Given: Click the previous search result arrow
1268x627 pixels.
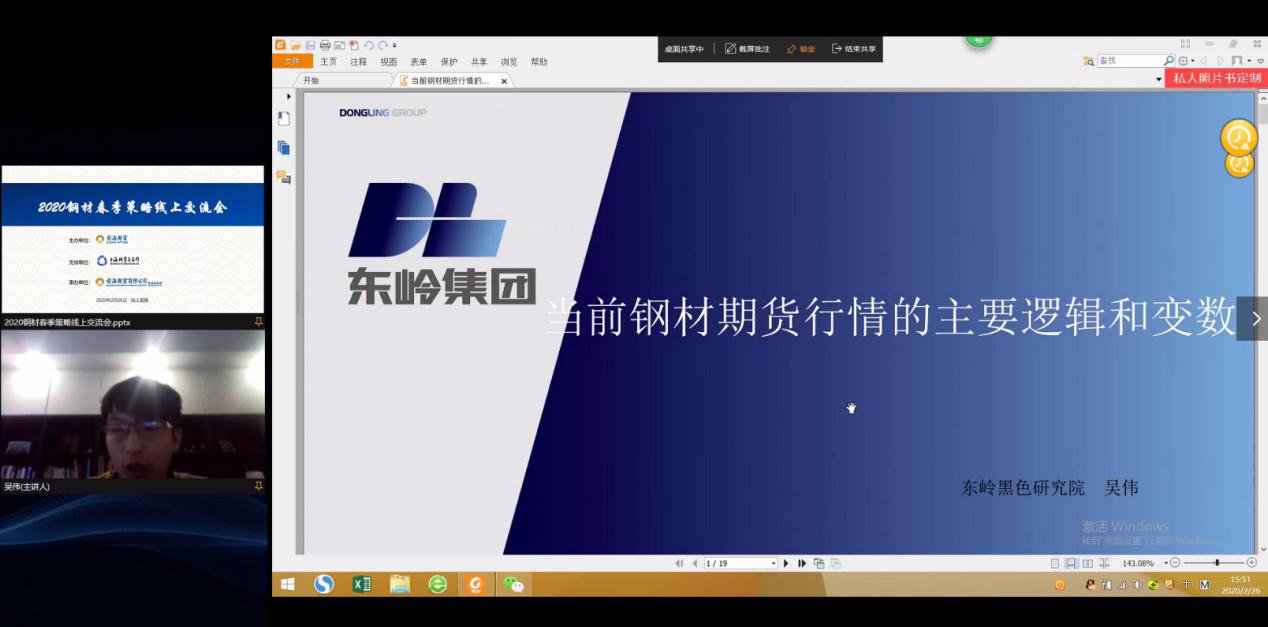Looking at the screenshot, I should point(1205,61).
